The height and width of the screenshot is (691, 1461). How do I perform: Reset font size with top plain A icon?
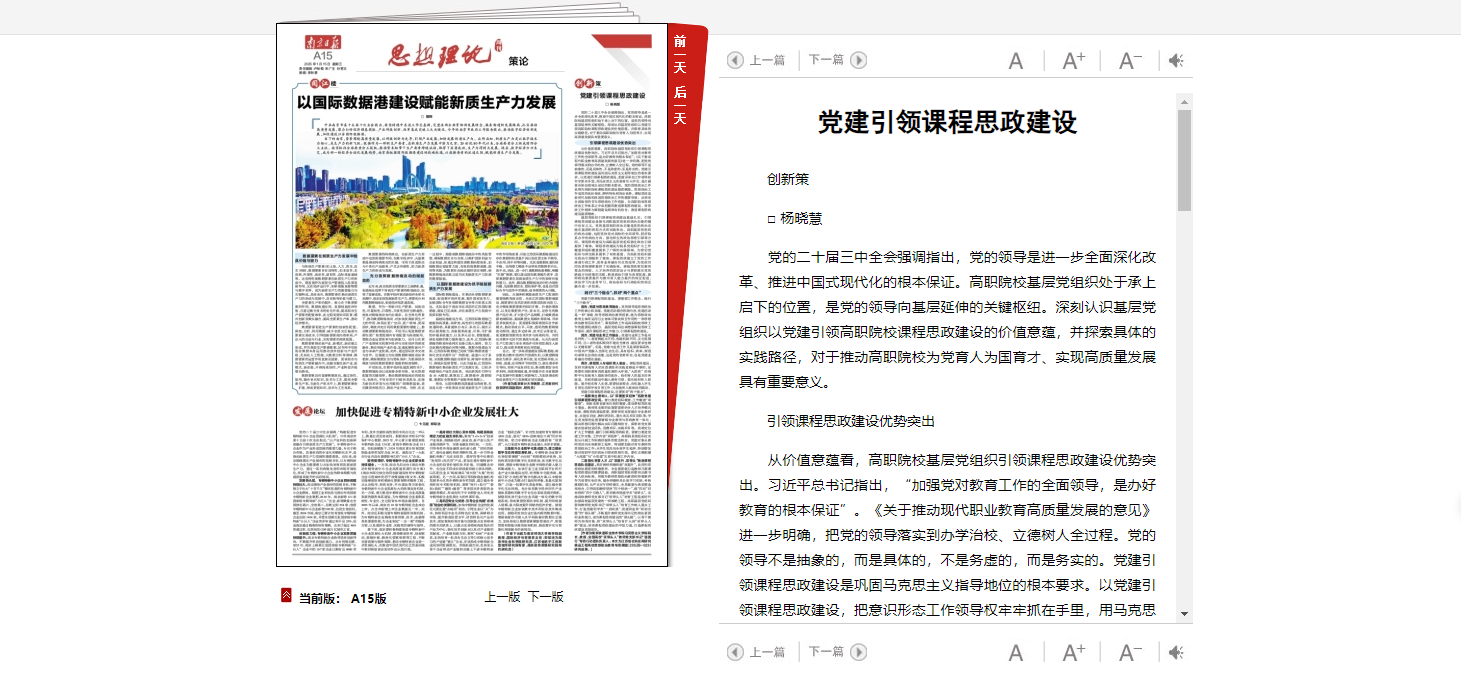(x=1015, y=61)
